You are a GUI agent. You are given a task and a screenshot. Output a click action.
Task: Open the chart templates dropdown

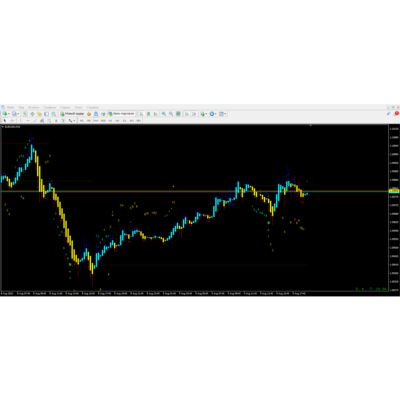[226, 114]
